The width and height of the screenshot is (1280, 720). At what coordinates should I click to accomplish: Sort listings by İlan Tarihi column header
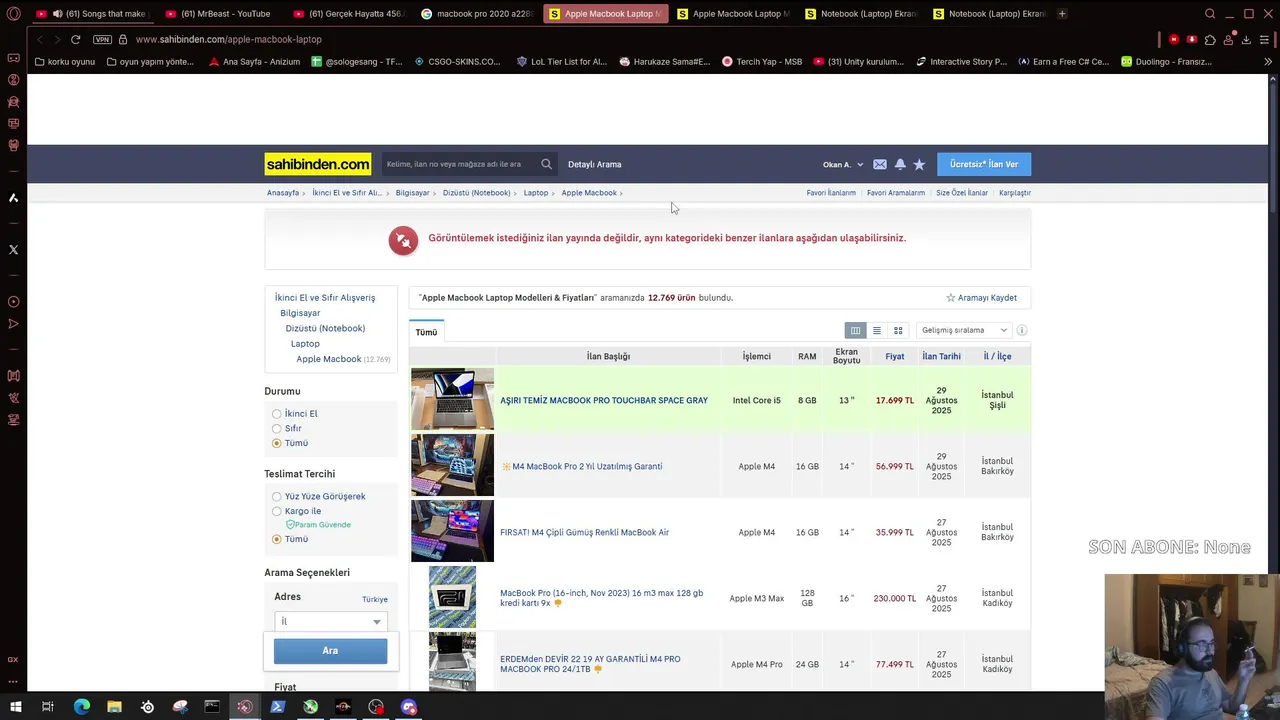[x=941, y=356]
